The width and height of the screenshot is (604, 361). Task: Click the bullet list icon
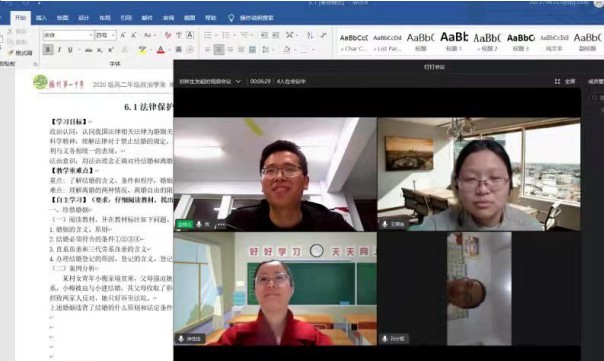click(x=208, y=35)
